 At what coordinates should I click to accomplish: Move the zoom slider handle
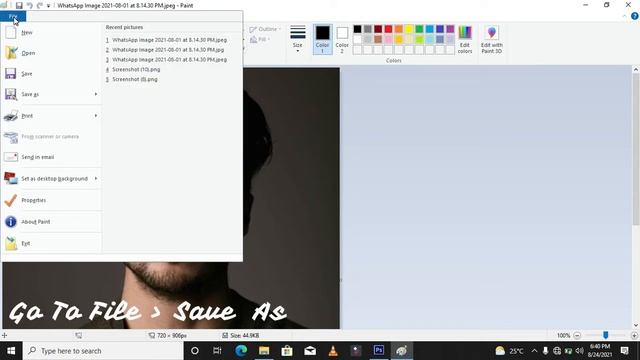point(606,335)
